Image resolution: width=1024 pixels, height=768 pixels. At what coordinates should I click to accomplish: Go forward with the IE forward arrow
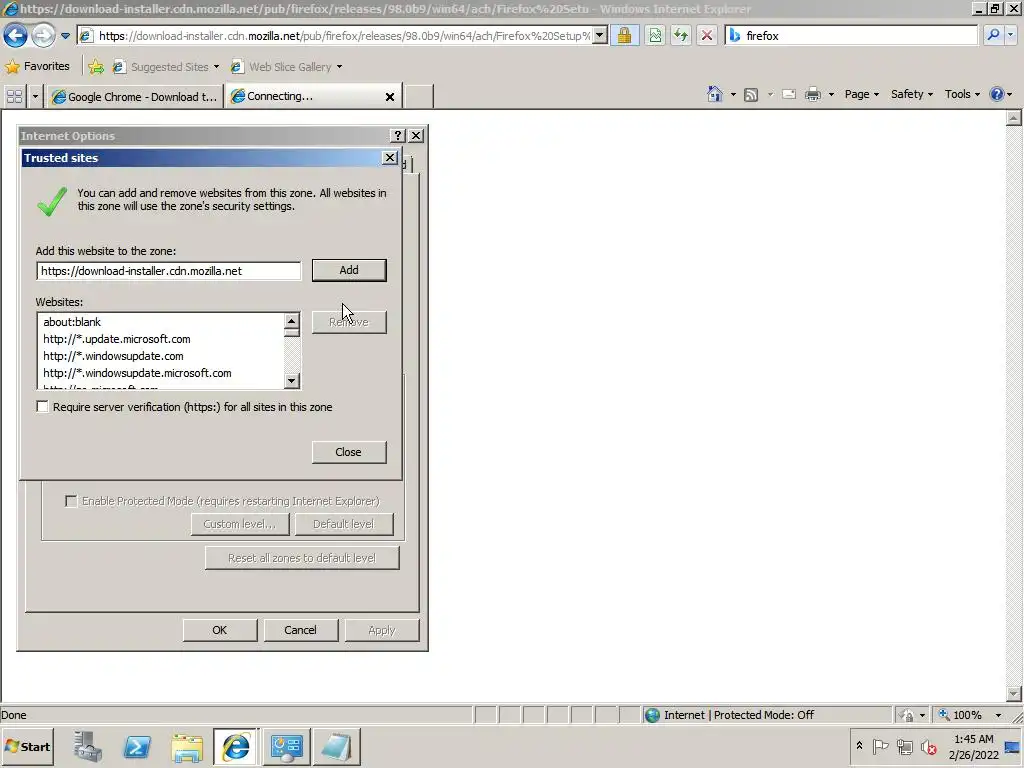43,35
